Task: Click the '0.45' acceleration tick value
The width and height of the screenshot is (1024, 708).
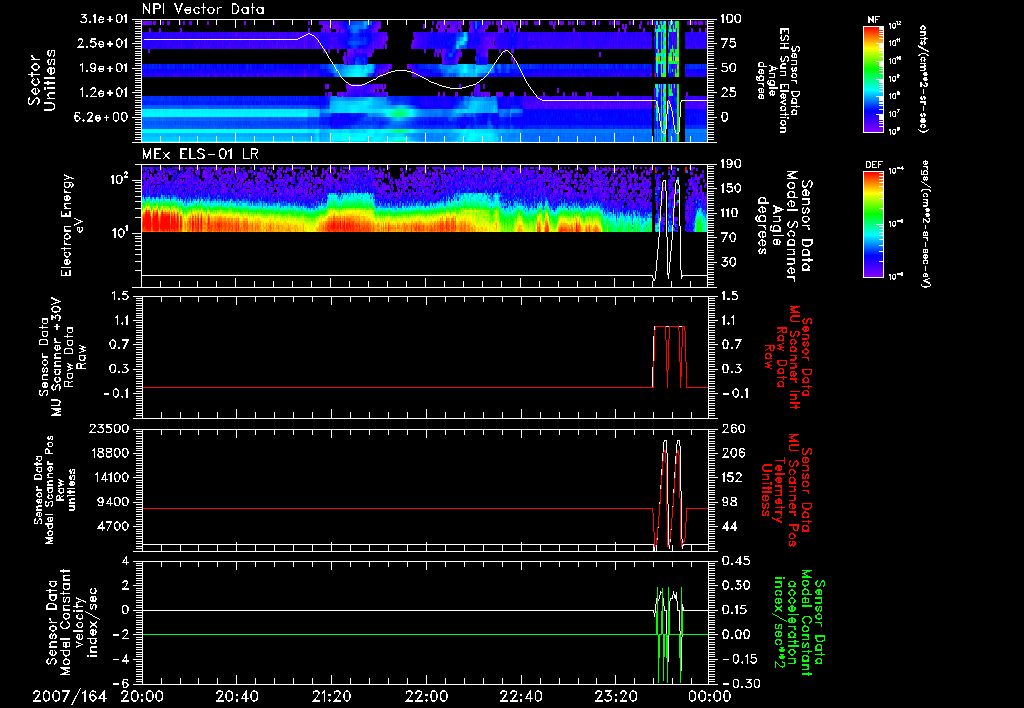Action: (x=735, y=561)
